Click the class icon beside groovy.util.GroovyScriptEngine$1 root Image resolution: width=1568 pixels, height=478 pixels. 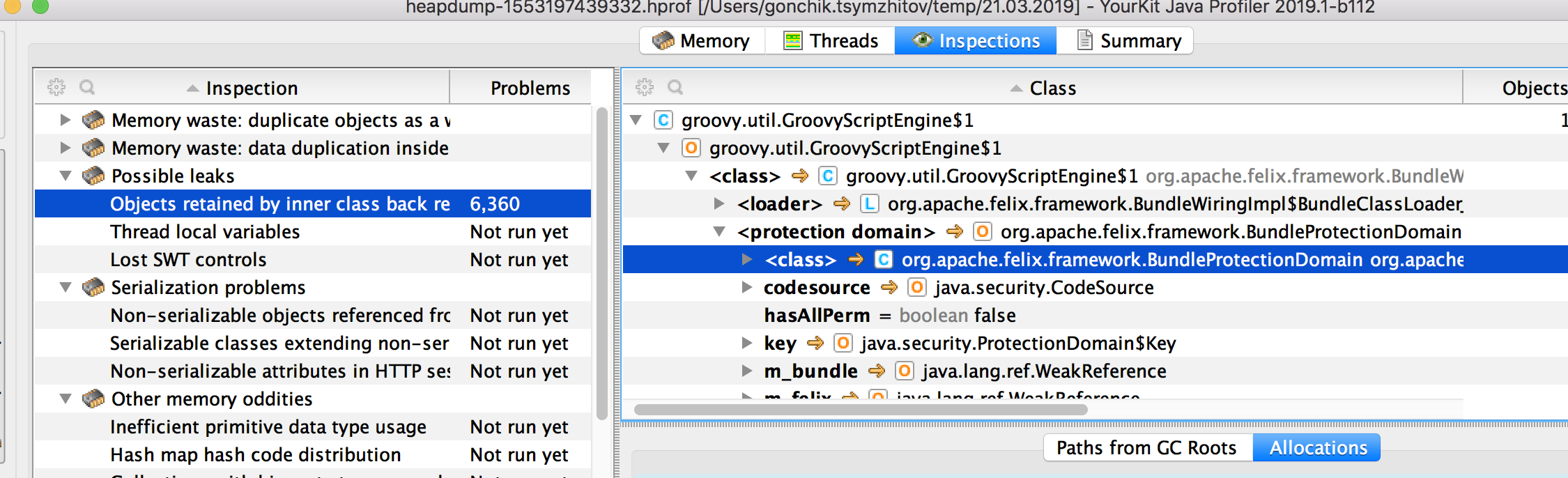click(x=663, y=121)
